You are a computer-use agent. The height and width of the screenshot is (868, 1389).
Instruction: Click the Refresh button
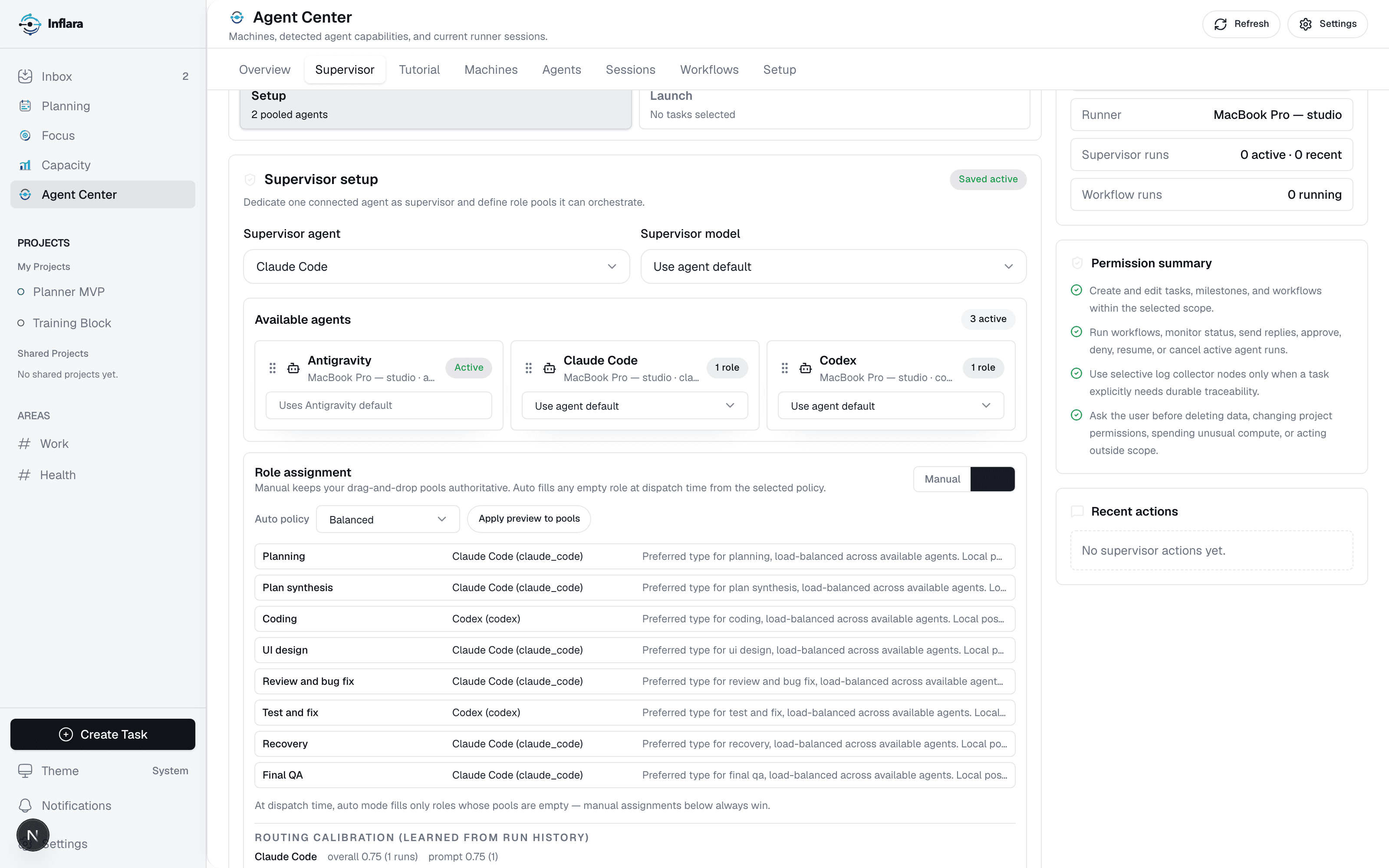[x=1241, y=24]
